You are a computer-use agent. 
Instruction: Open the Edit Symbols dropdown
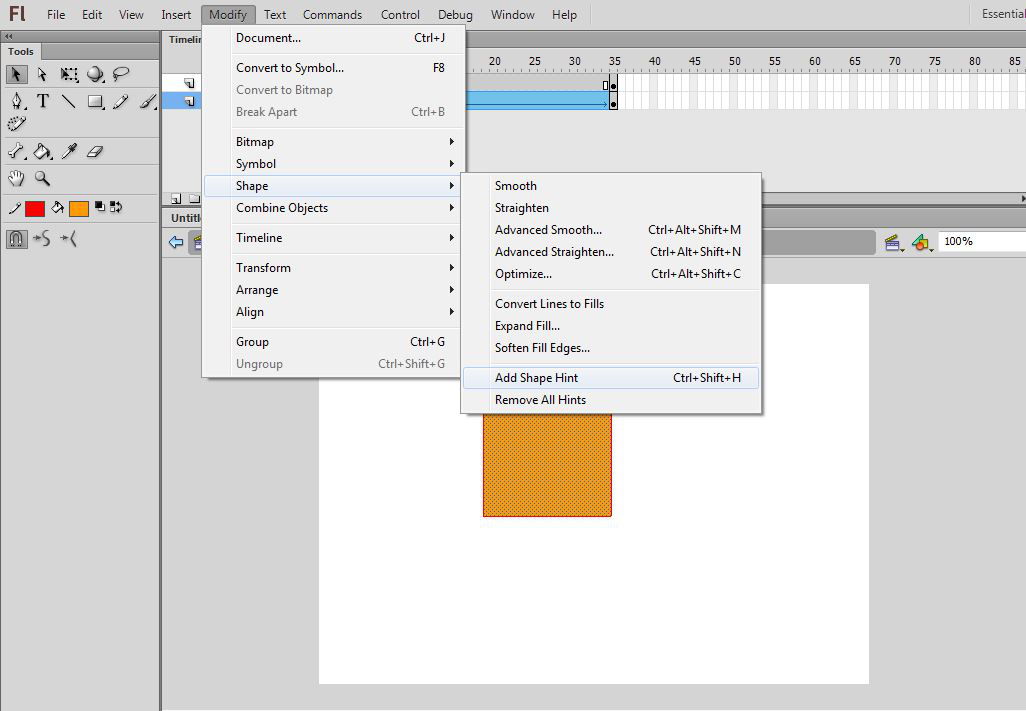click(x=922, y=243)
